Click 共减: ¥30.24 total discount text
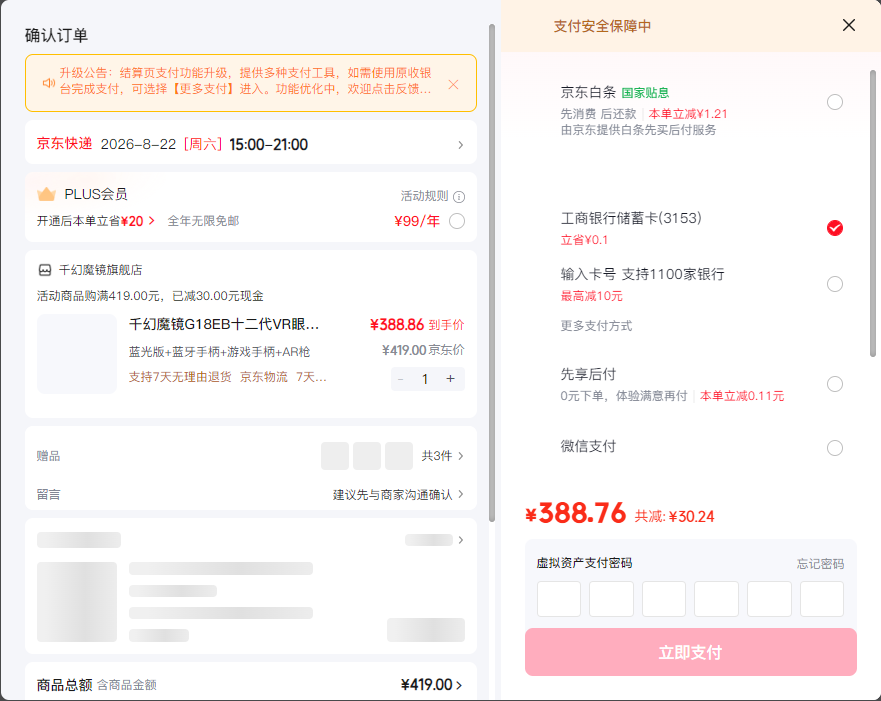881x701 pixels. (x=674, y=516)
